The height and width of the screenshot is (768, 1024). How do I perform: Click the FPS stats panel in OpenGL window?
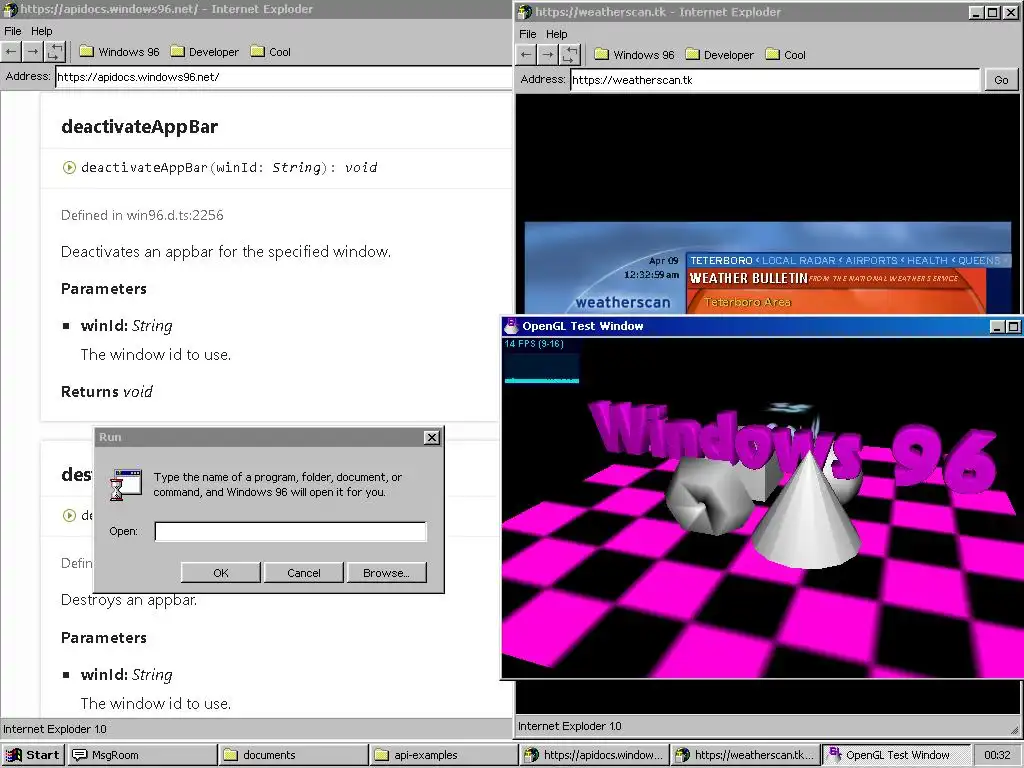click(541, 360)
